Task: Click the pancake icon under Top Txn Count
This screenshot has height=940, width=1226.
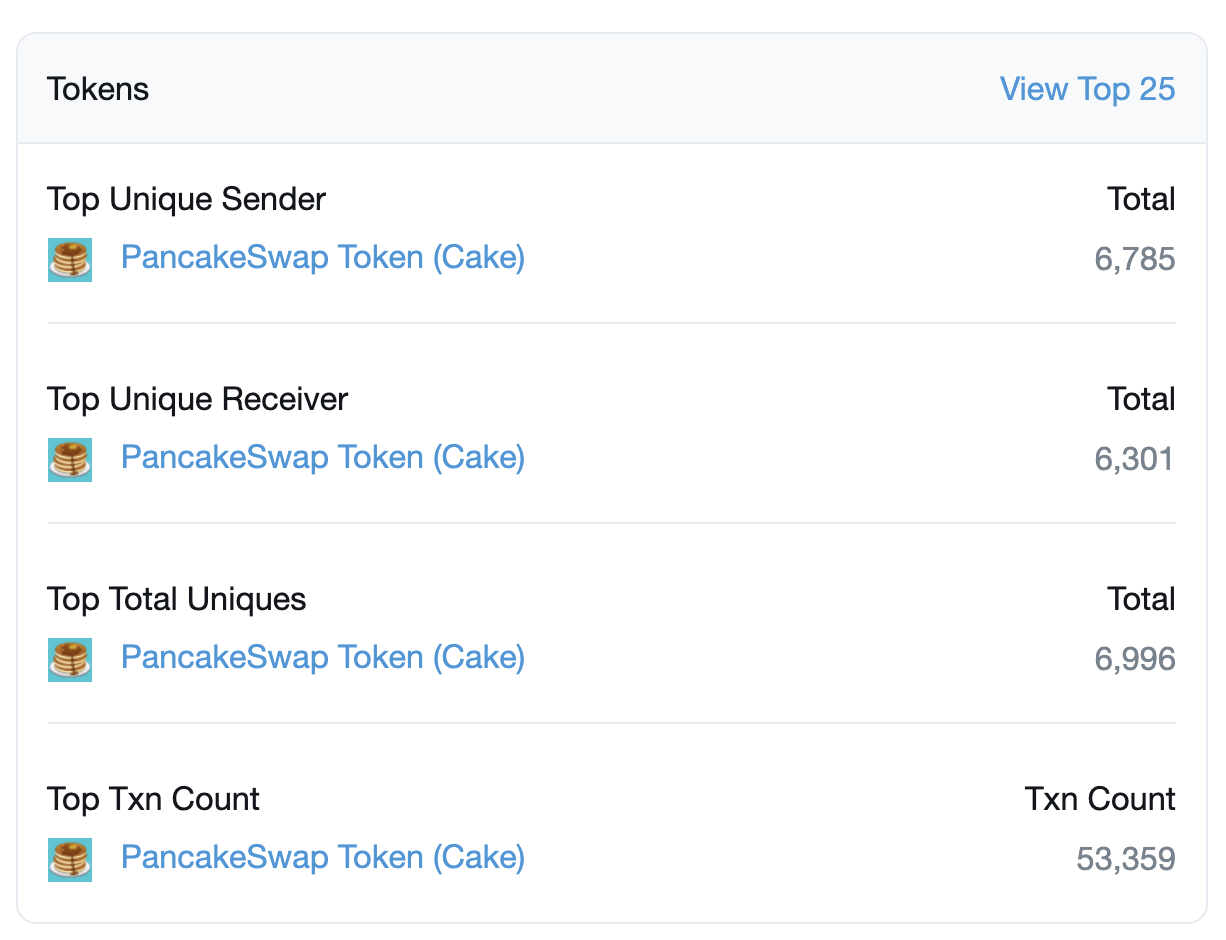Action: (x=70, y=860)
